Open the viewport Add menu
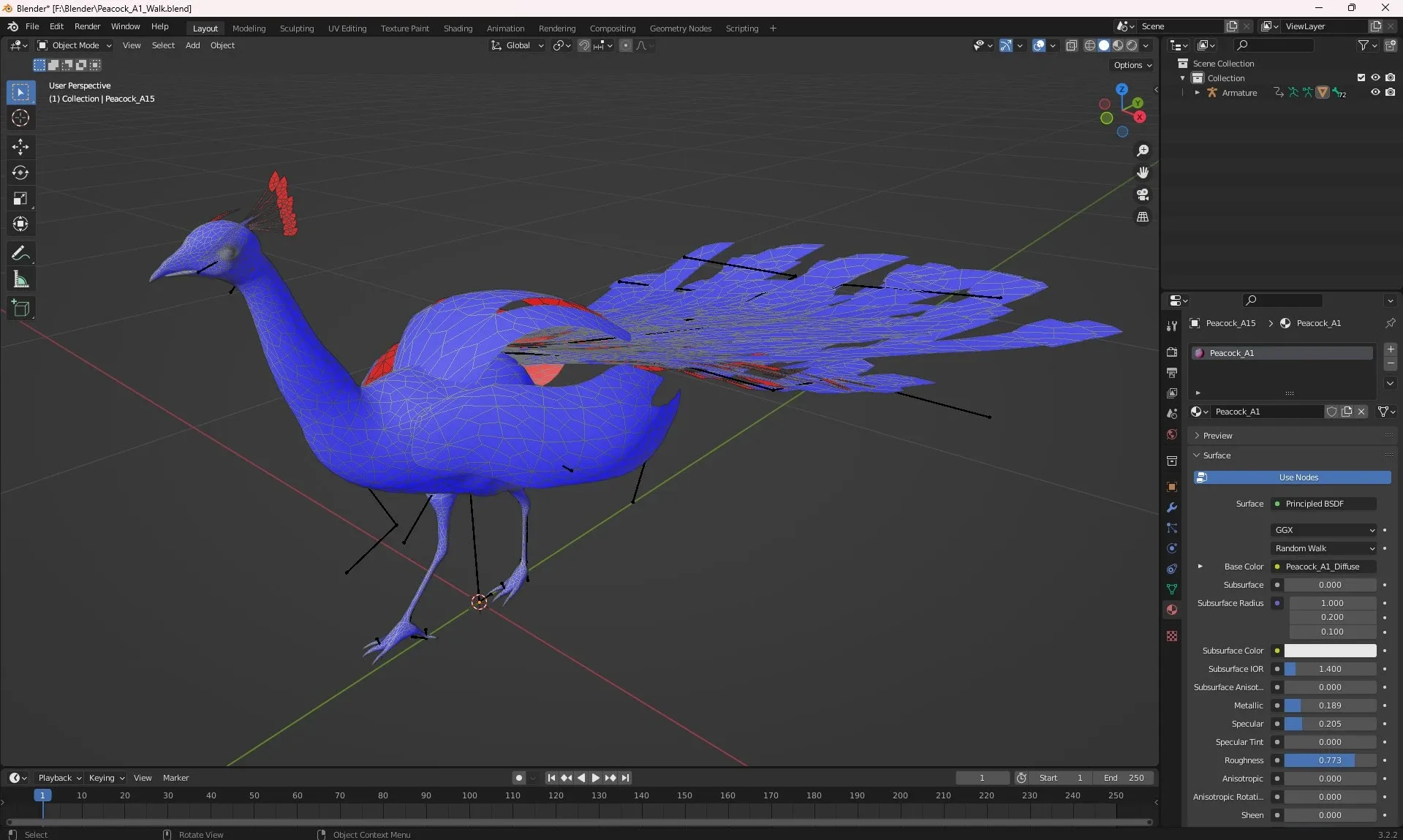1403x840 pixels. [x=192, y=45]
